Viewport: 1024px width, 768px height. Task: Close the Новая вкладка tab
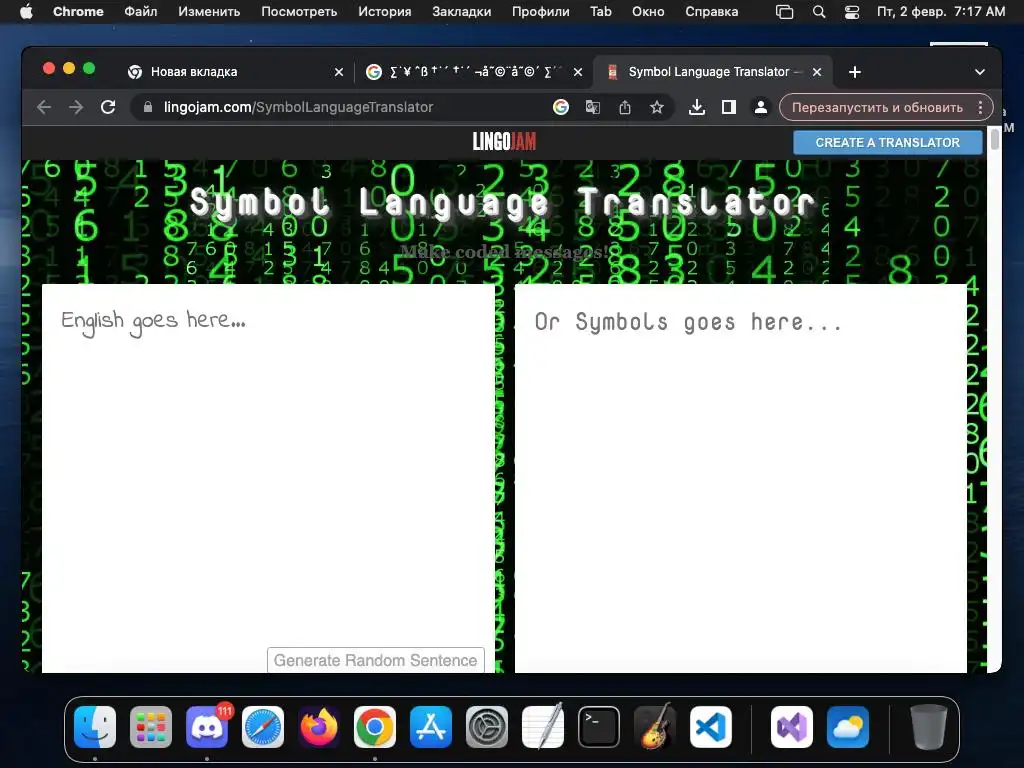point(339,72)
